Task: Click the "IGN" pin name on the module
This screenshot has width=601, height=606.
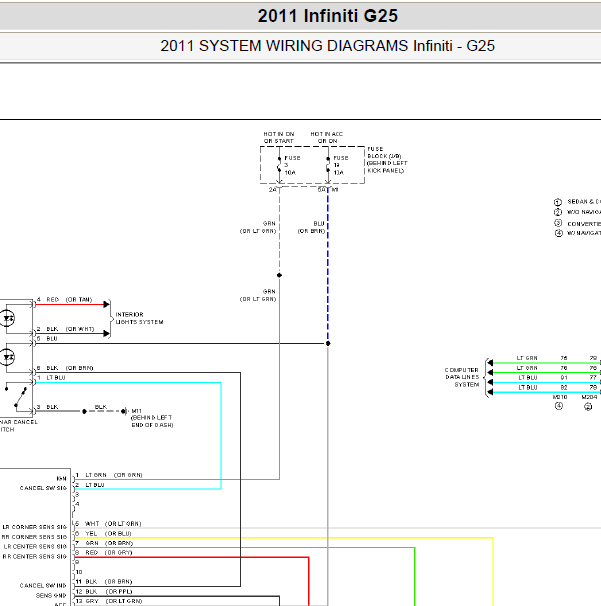Action: [61, 478]
